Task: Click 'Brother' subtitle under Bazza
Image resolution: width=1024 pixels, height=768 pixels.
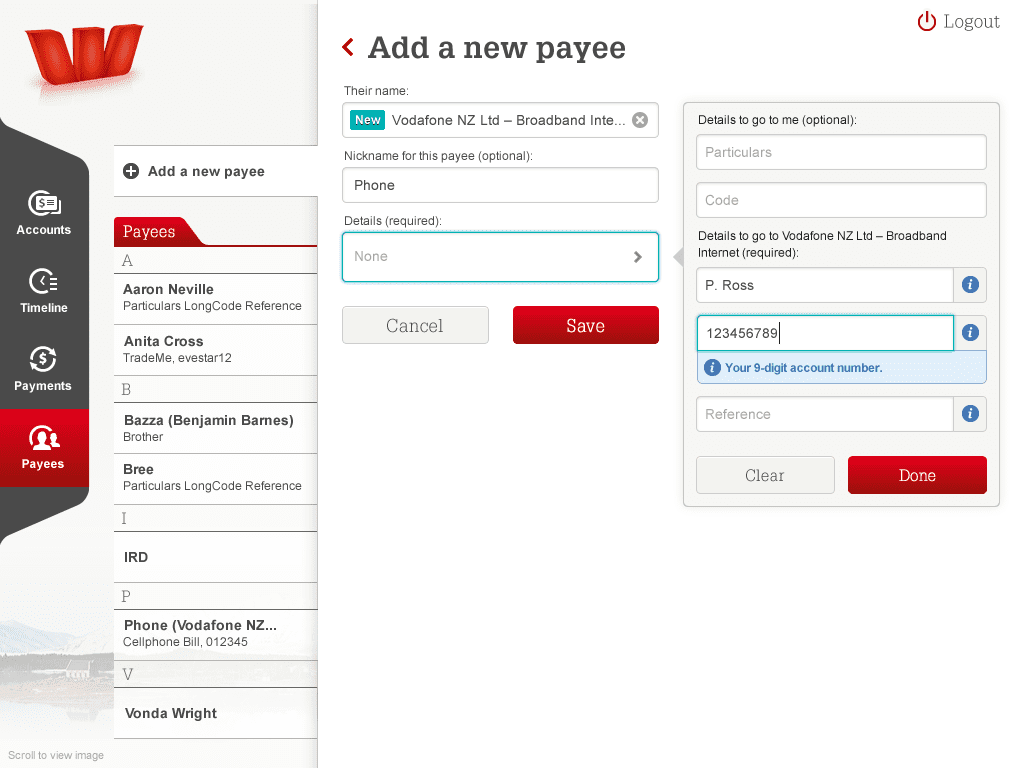Action: coord(143,437)
